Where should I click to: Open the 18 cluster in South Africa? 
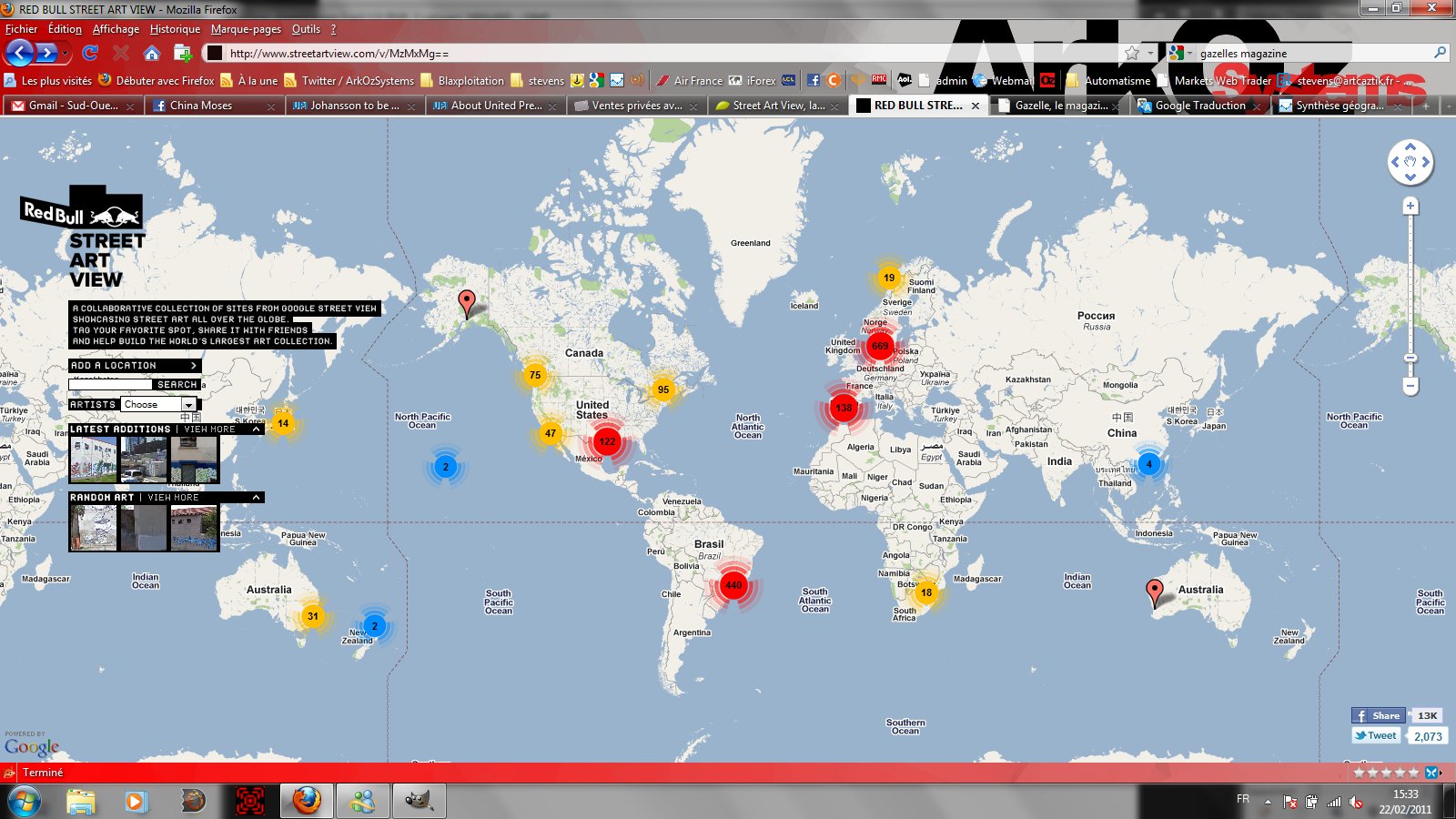[x=926, y=592]
